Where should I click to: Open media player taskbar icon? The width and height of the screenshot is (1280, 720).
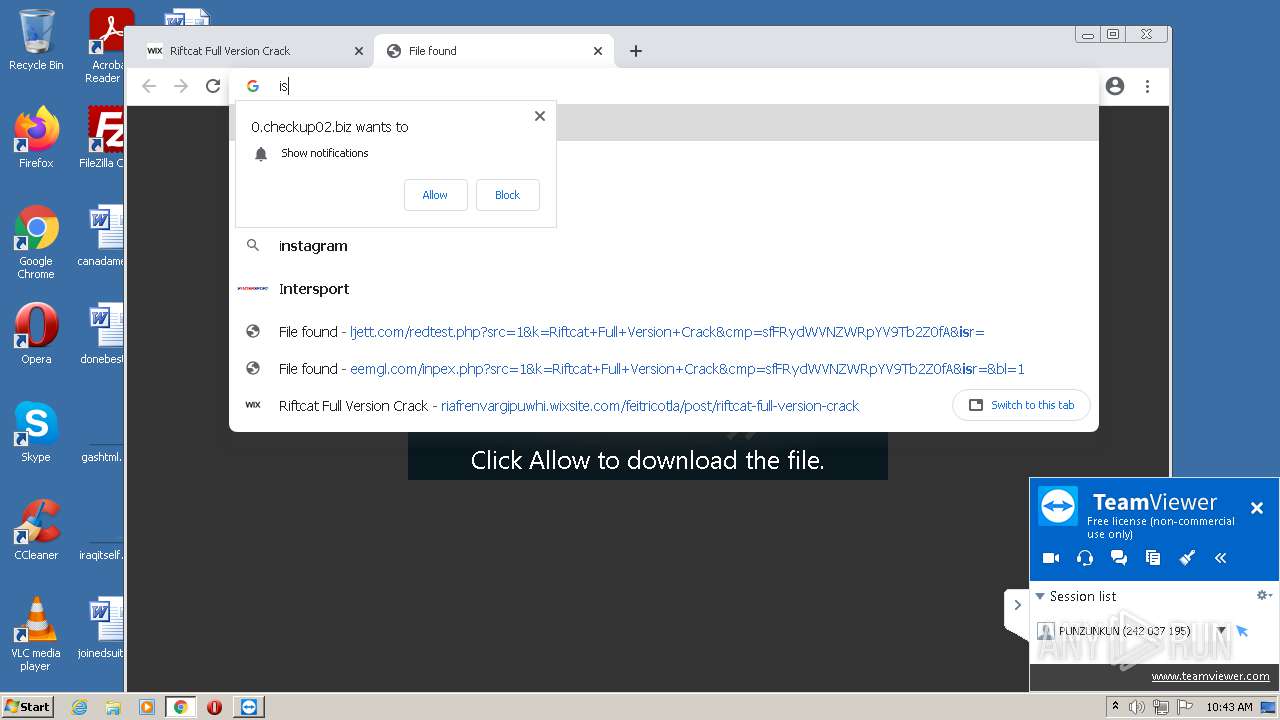pyautogui.click(x=147, y=707)
